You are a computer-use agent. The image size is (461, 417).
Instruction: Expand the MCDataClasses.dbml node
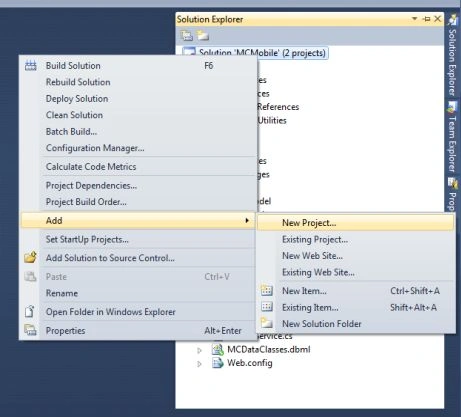click(x=199, y=350)
